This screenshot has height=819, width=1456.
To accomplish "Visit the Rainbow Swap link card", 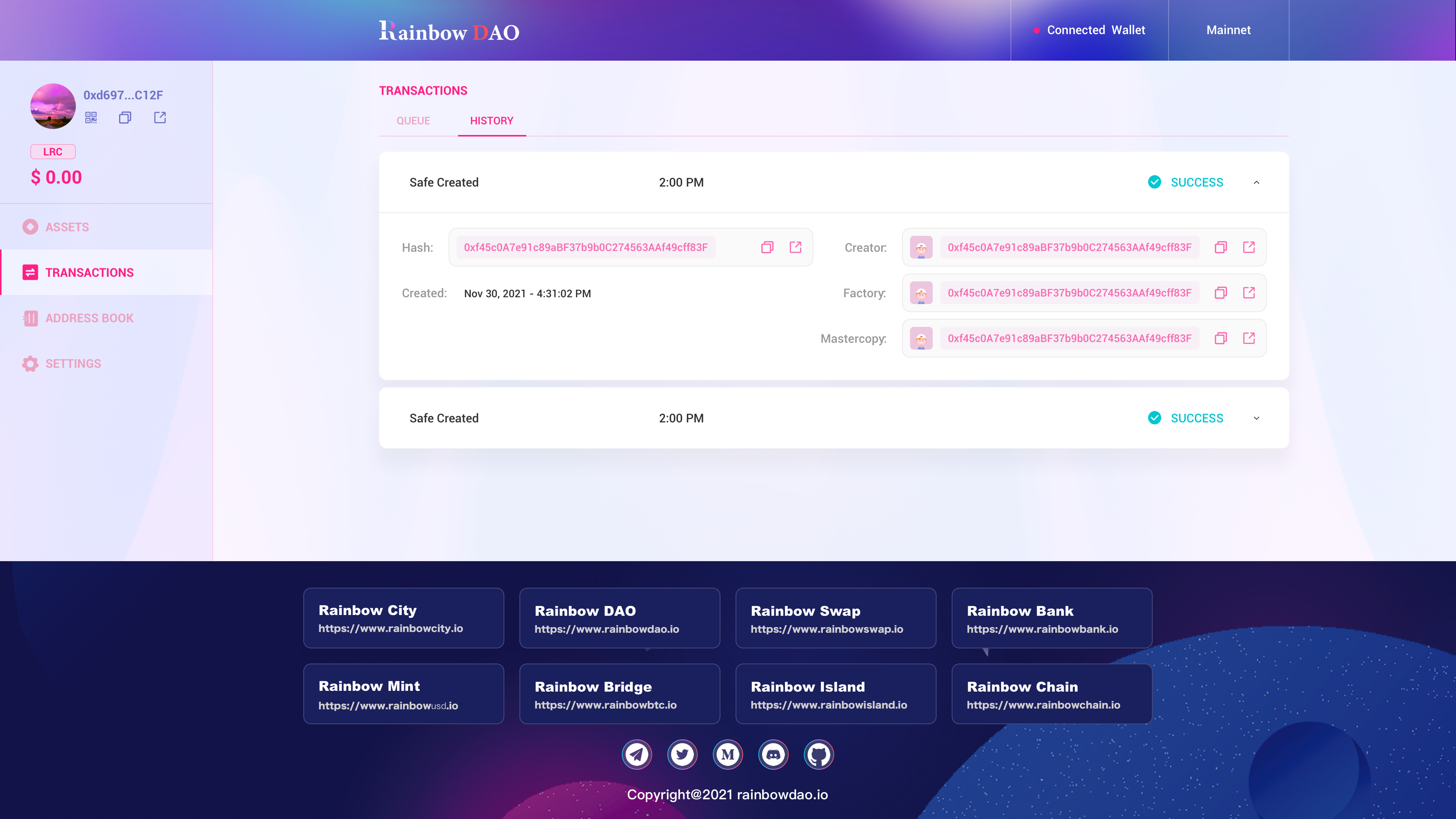I will click(x=835, y=618).
